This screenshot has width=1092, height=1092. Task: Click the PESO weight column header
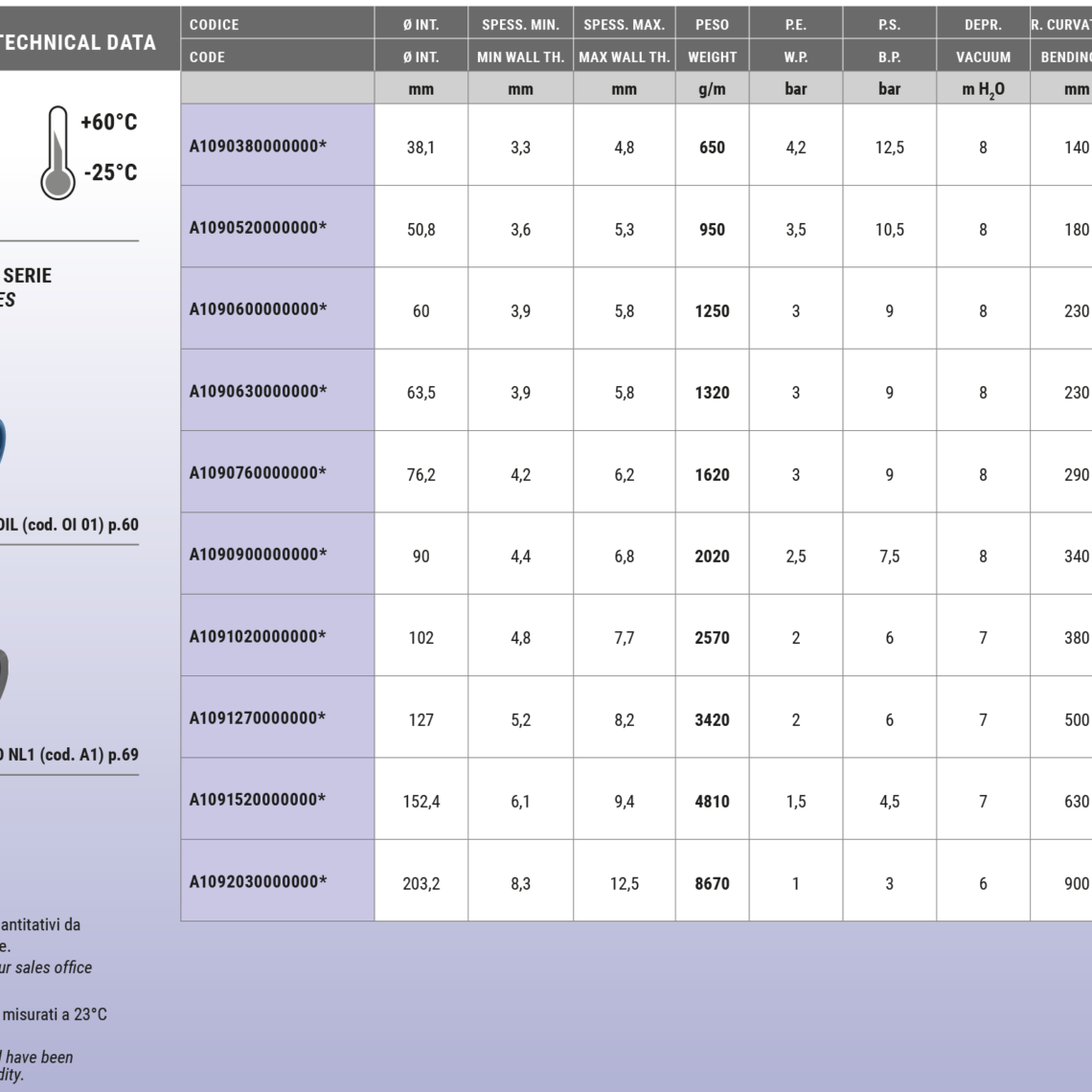tap(712, 24)
